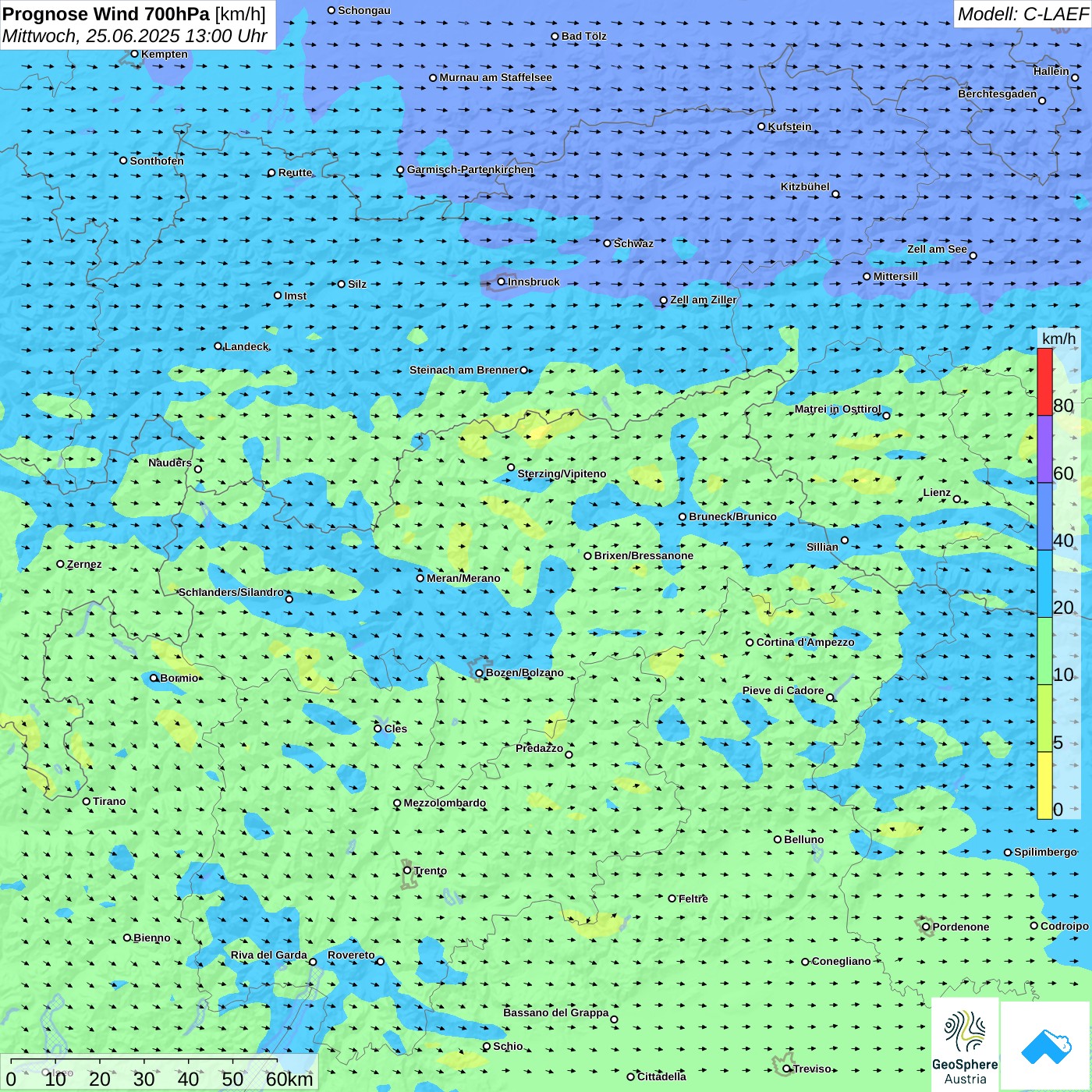The image size is (1092, 1092).
Task: Click the GeoSphere Austria logo
Action: (965, 1046)
